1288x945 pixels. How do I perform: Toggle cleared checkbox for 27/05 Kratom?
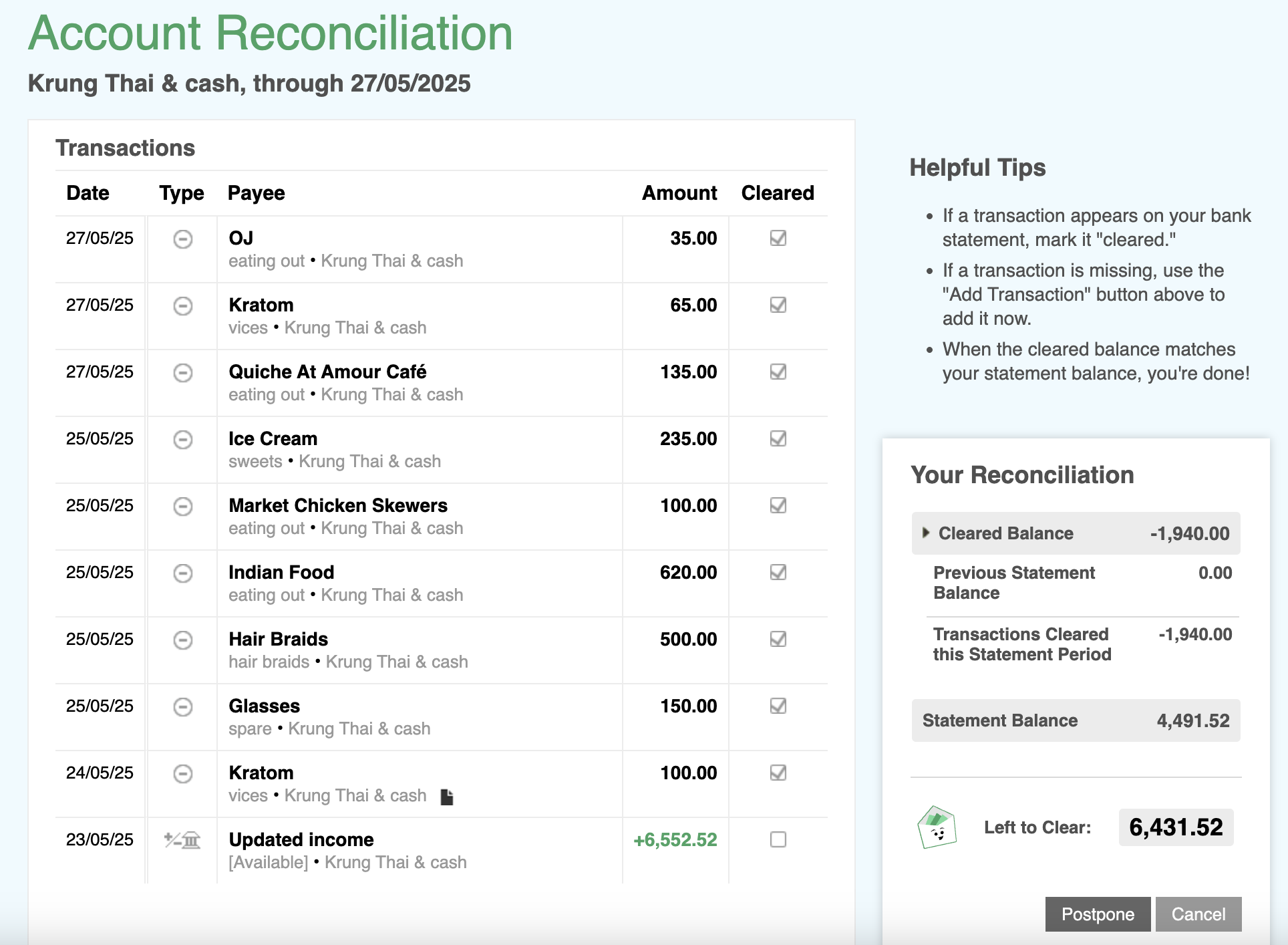click(778, 305)
